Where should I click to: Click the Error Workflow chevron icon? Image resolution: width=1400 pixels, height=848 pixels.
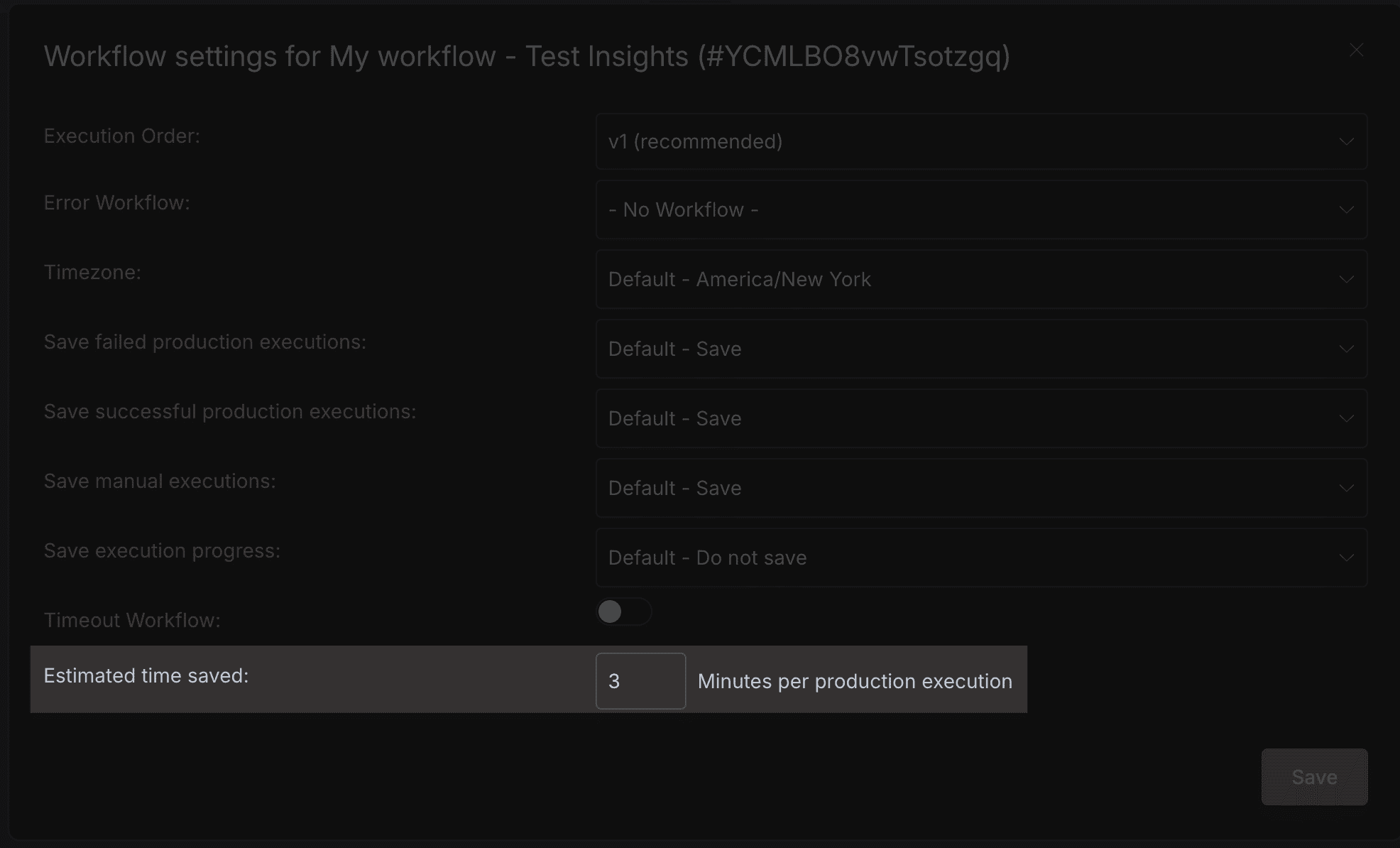pos(1347,210)
